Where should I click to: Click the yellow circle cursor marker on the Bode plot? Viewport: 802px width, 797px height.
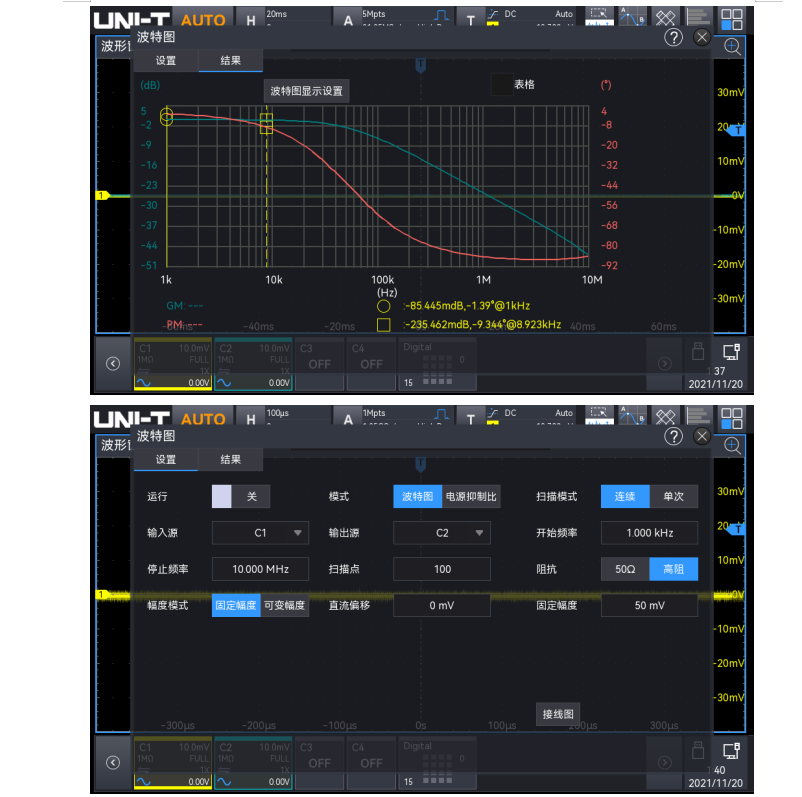167,117
